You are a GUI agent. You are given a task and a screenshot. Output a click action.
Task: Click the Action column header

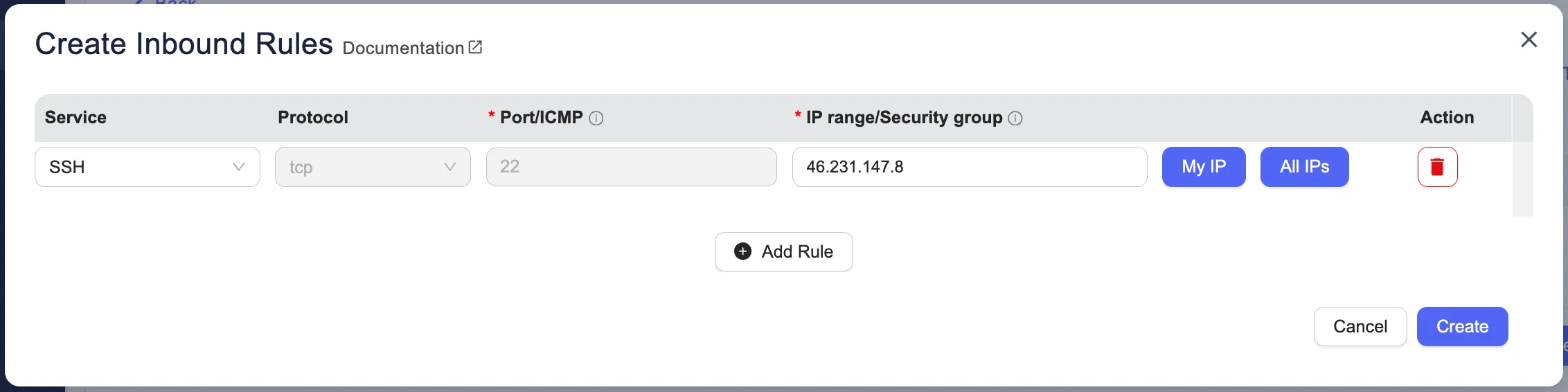[x=1447, y=118]
